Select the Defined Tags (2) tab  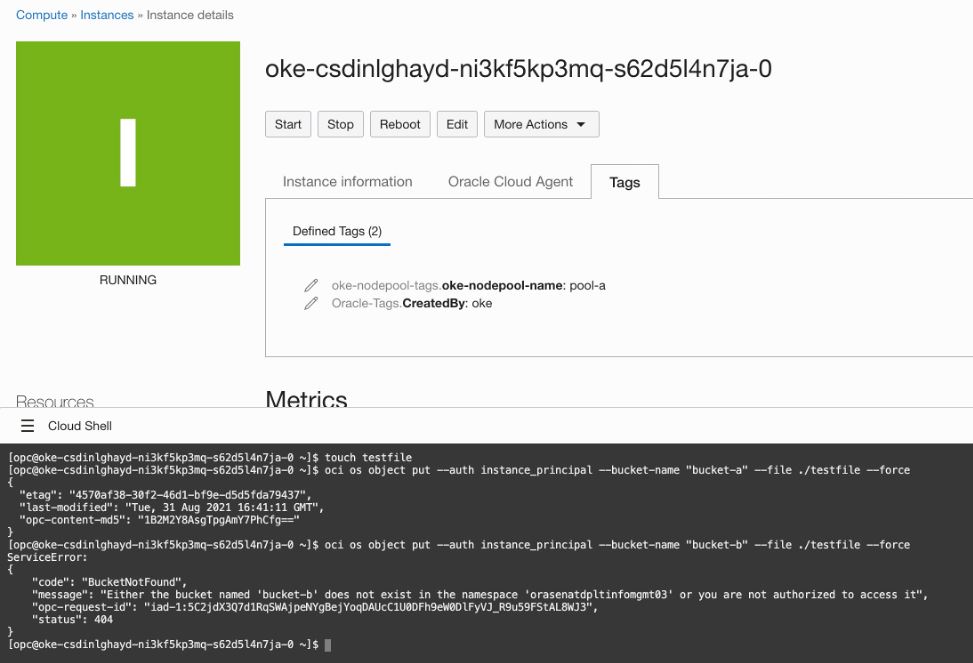(x=336, y=231)
